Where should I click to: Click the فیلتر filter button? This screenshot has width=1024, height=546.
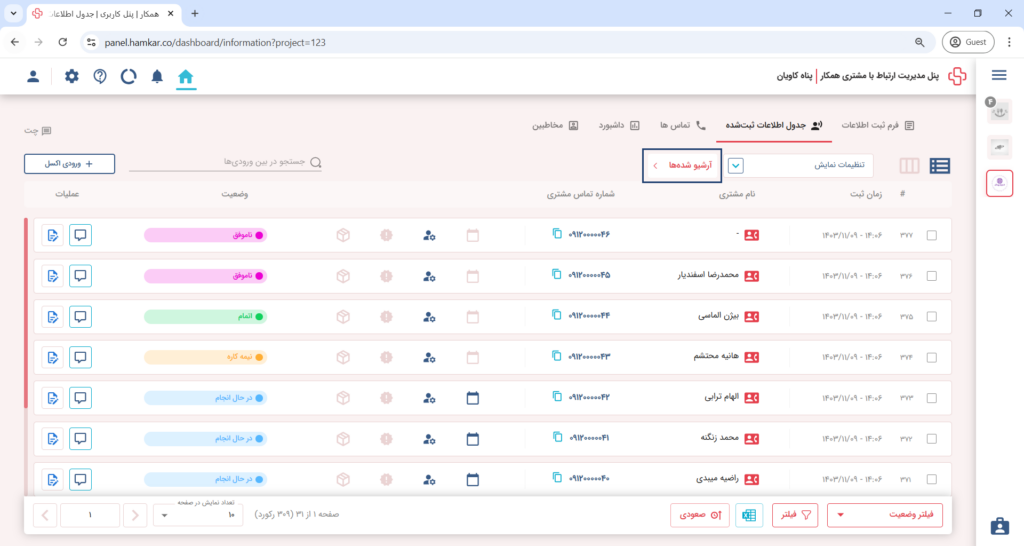click(795, 515)
